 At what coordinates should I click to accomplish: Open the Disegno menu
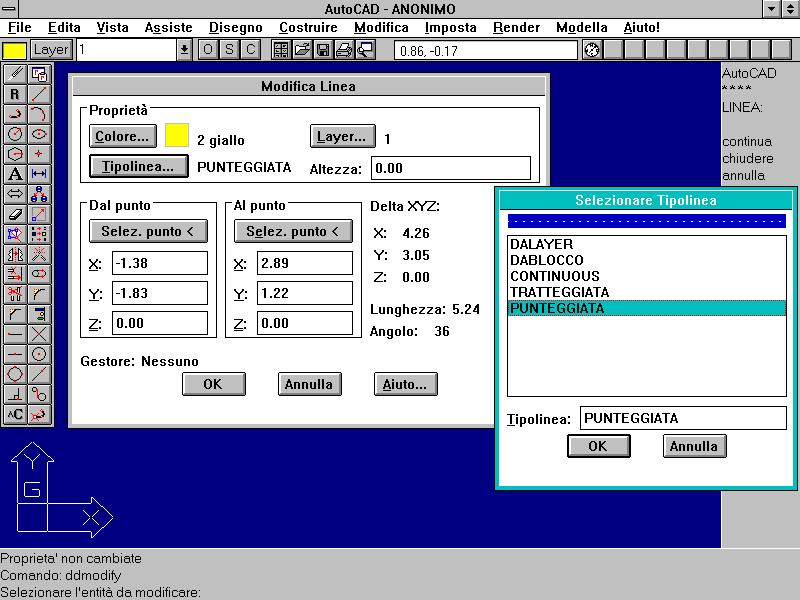tap(236, 28)
